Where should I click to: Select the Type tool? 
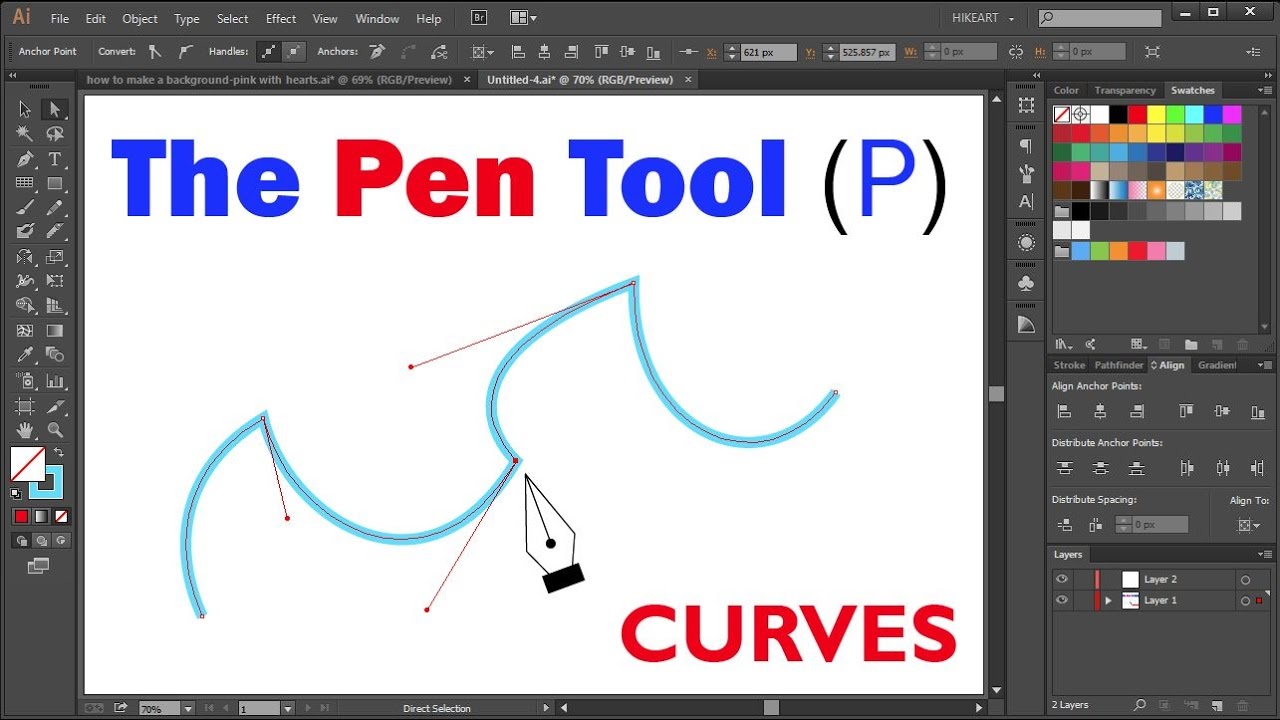point(55,159)
